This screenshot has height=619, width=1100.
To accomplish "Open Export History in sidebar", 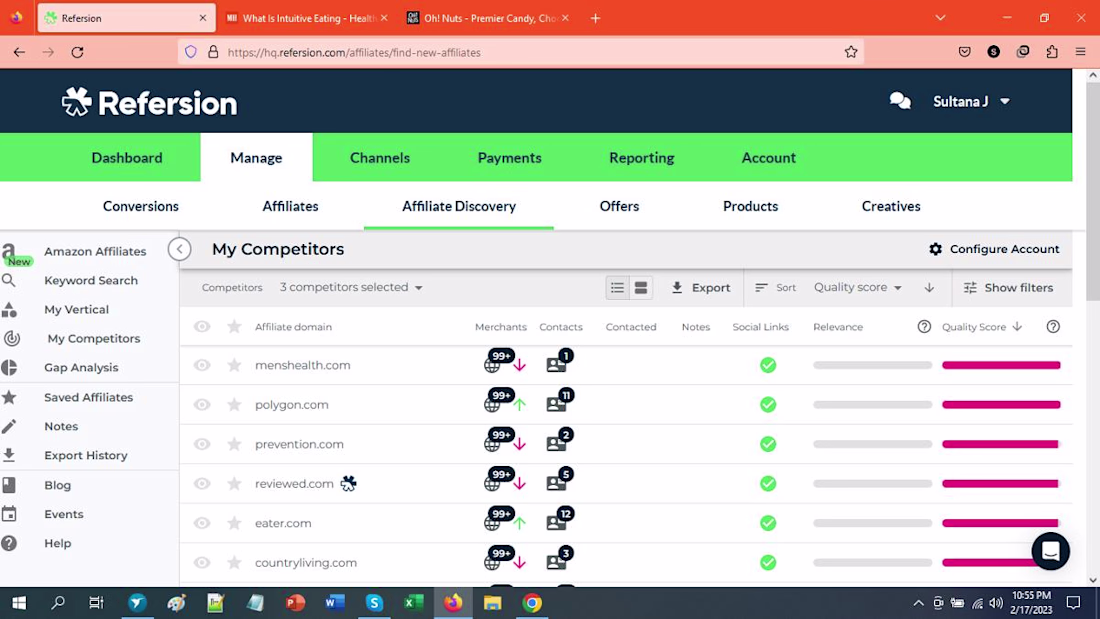I will coord(86,455).
